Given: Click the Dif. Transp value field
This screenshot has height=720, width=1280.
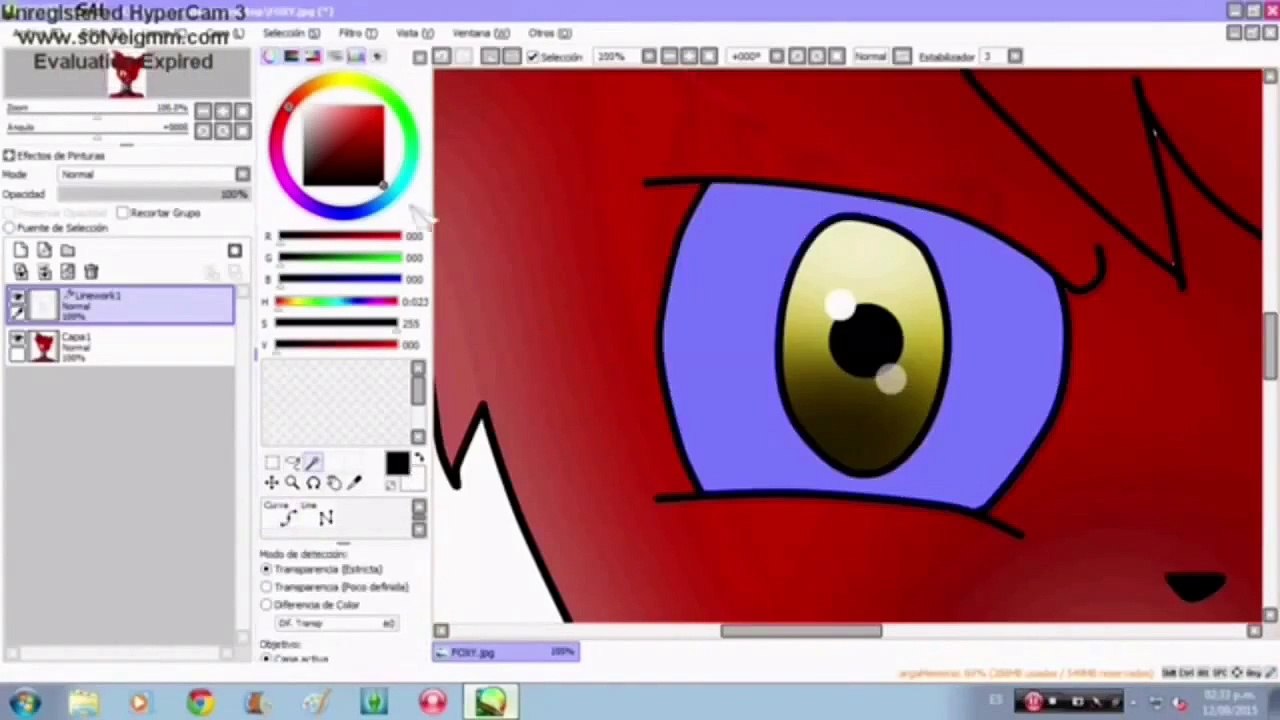Looking at the screenshot, I should click(x=335, y=624).
